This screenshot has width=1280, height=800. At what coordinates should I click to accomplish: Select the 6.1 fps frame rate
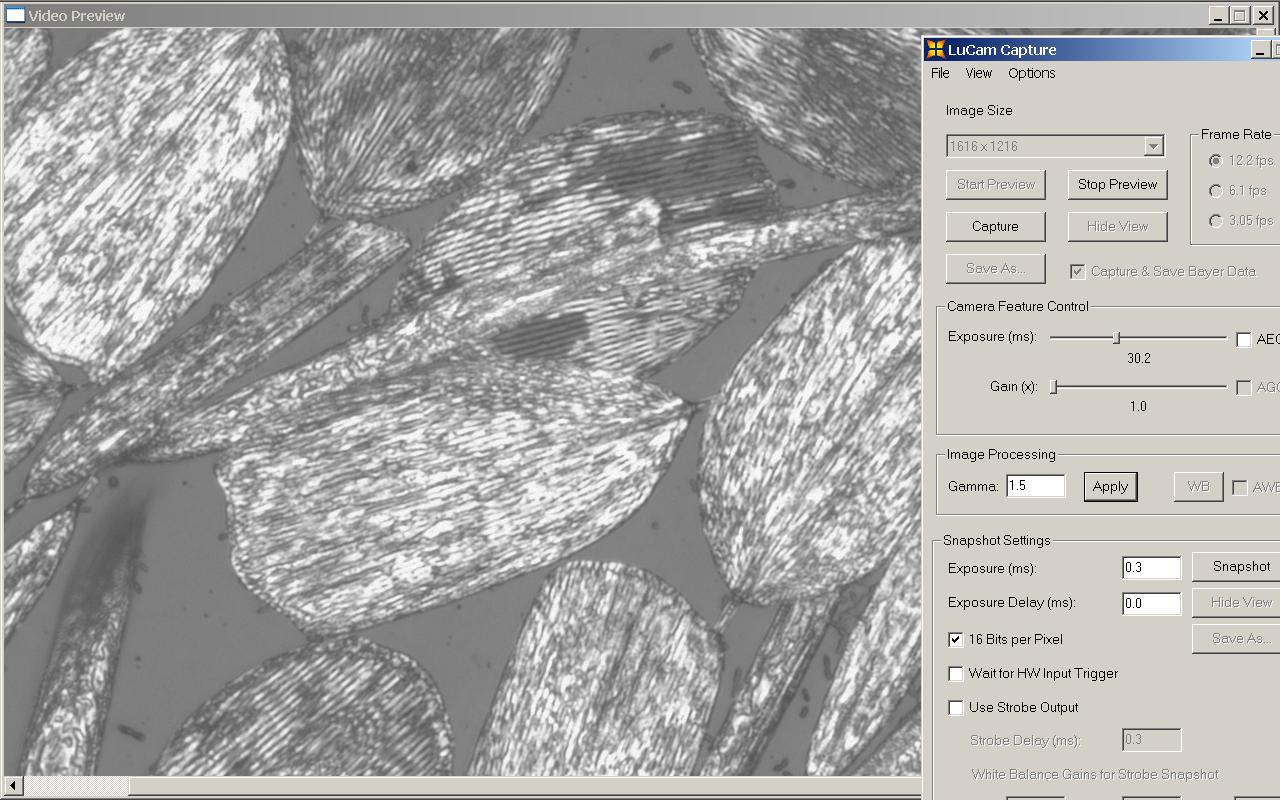pos(1216,191)
